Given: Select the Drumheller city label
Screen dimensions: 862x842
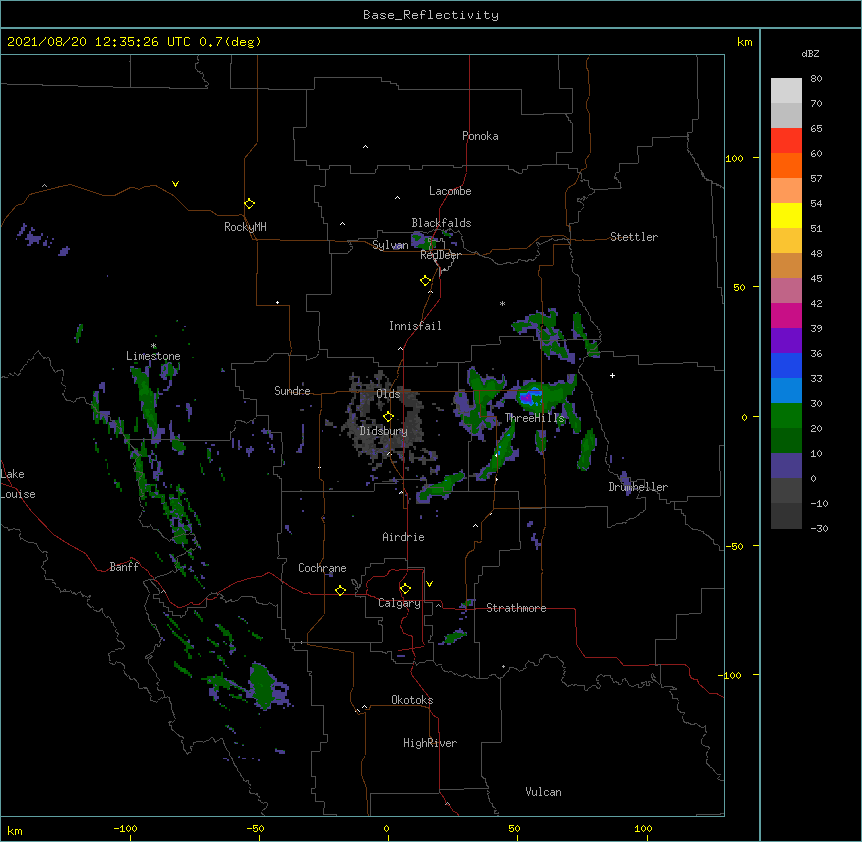Looking at the screenshot, I should tap(638, 487).
